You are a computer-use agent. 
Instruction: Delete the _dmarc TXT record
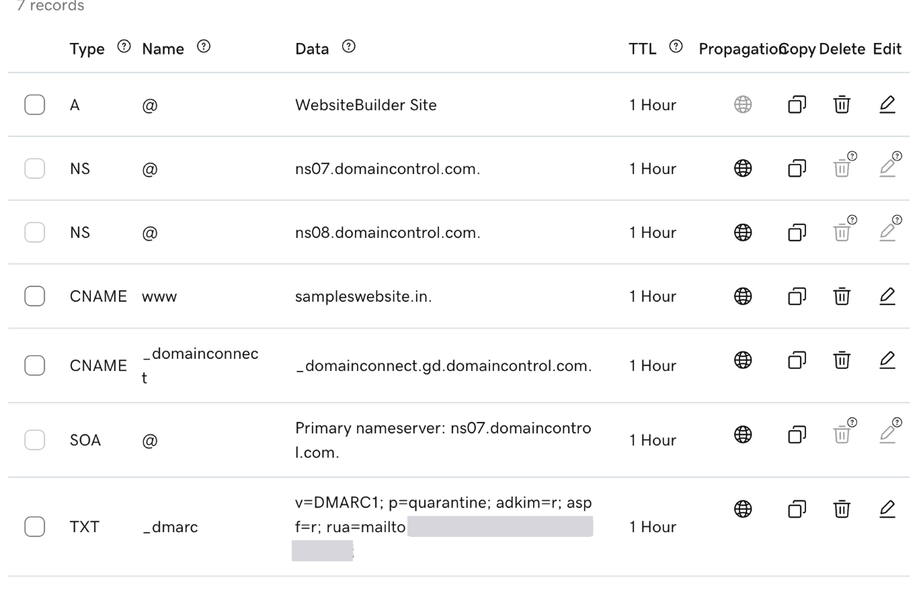842,508
